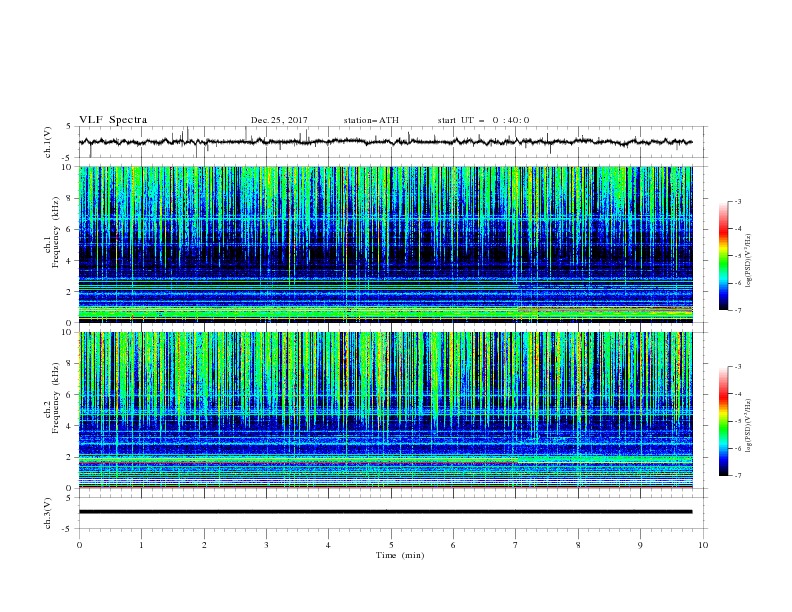Click the 'VLF Spectra' title text
Viewport: 792px width, 612px height.
(x=113, y=120)
